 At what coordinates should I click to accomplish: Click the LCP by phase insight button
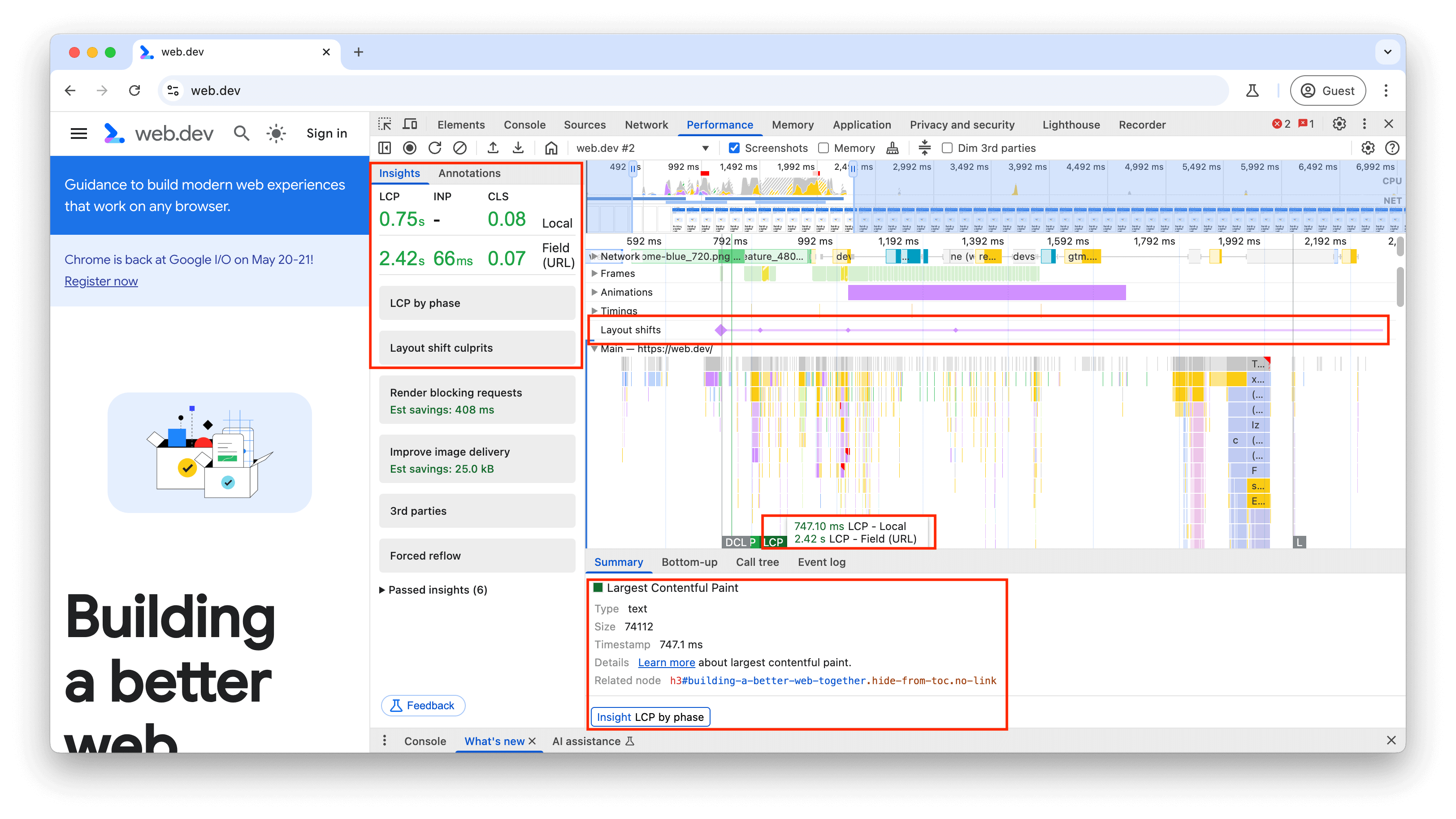[x=651, y=716]
